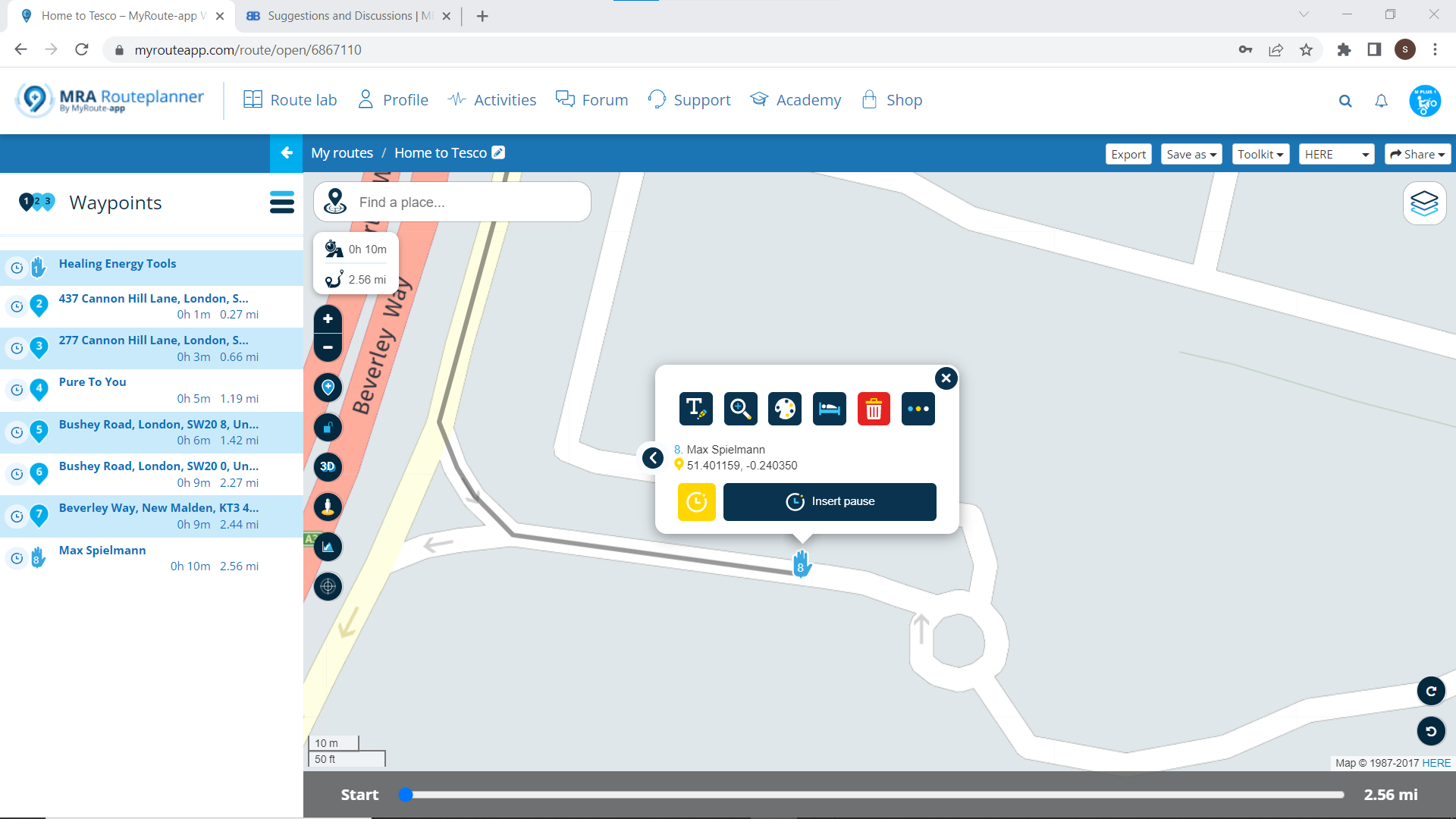Center map with crosshair location button
Screen dimensions: 1456x819
pyautogui.click(x=328, y=586)
